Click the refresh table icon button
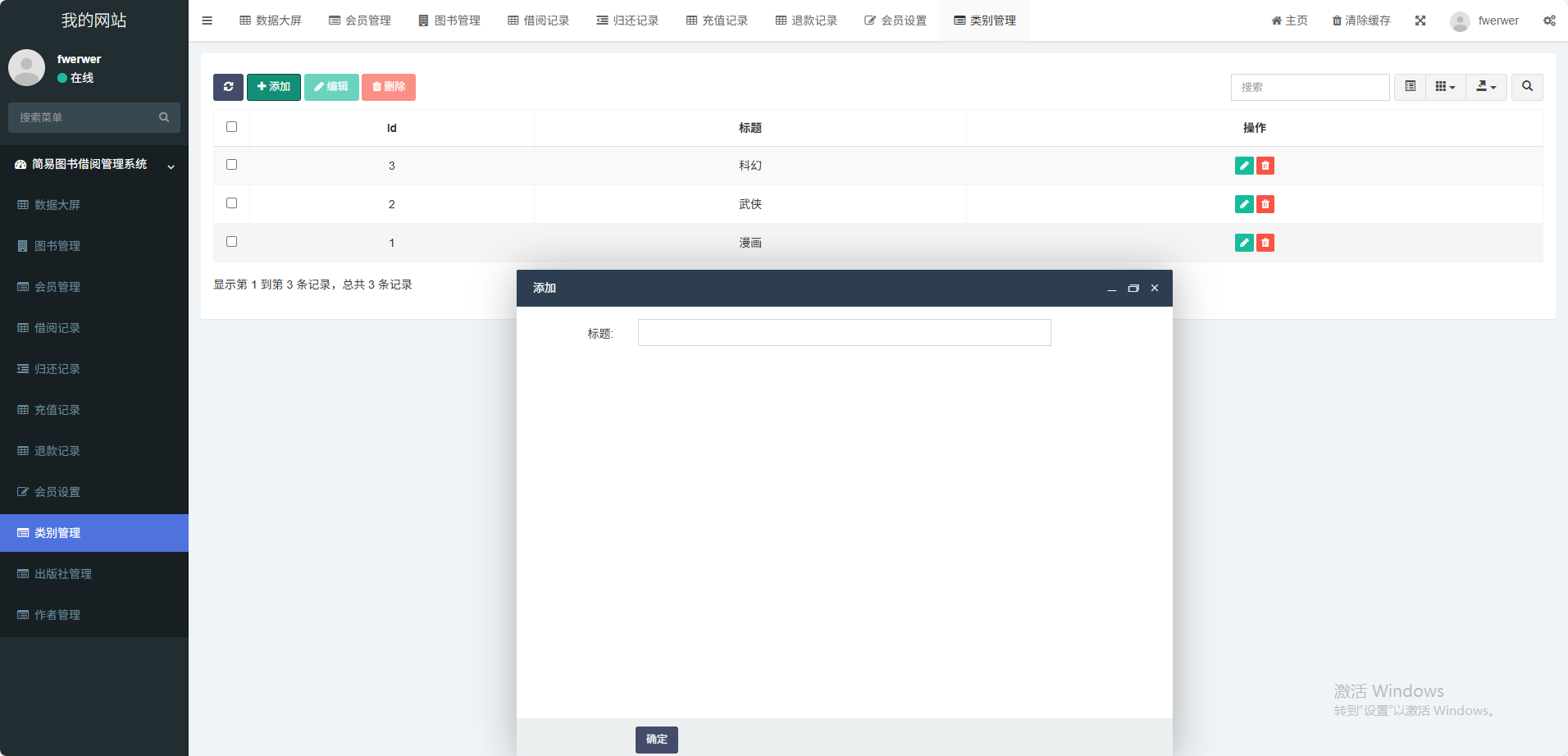1568x756 pixels. 228,87
